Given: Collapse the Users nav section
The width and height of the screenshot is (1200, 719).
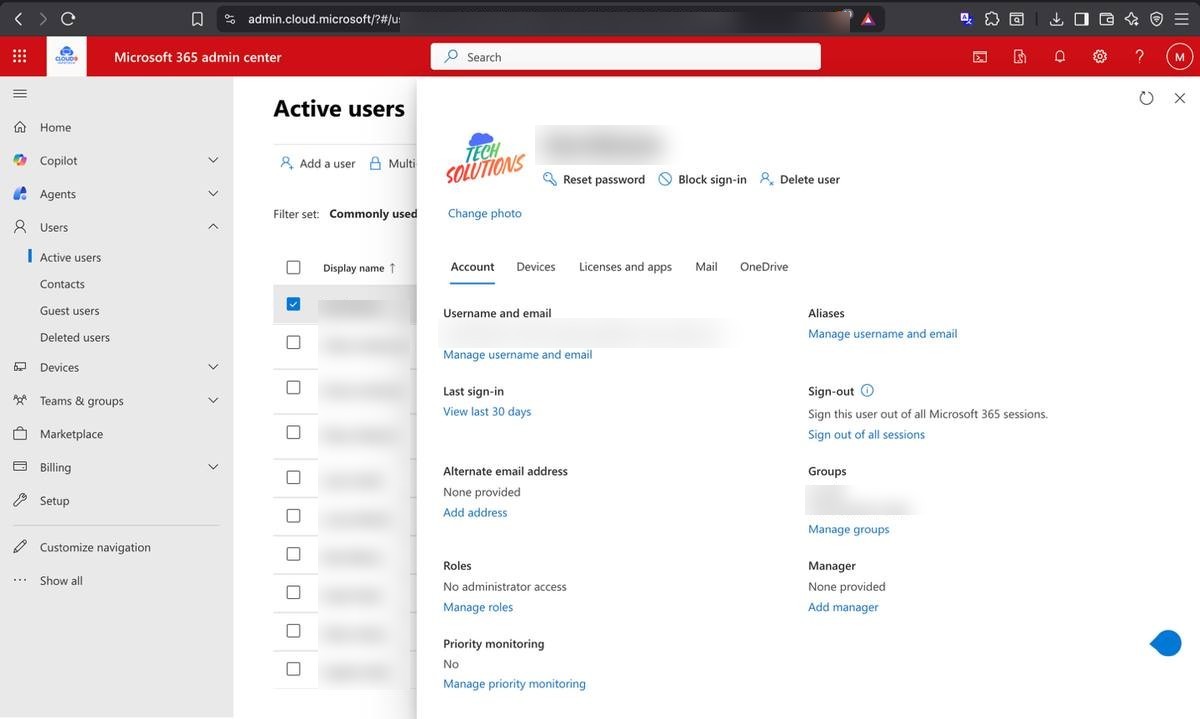Looking at the screenshot, I should pyautogui.click(x=213, y=227).
